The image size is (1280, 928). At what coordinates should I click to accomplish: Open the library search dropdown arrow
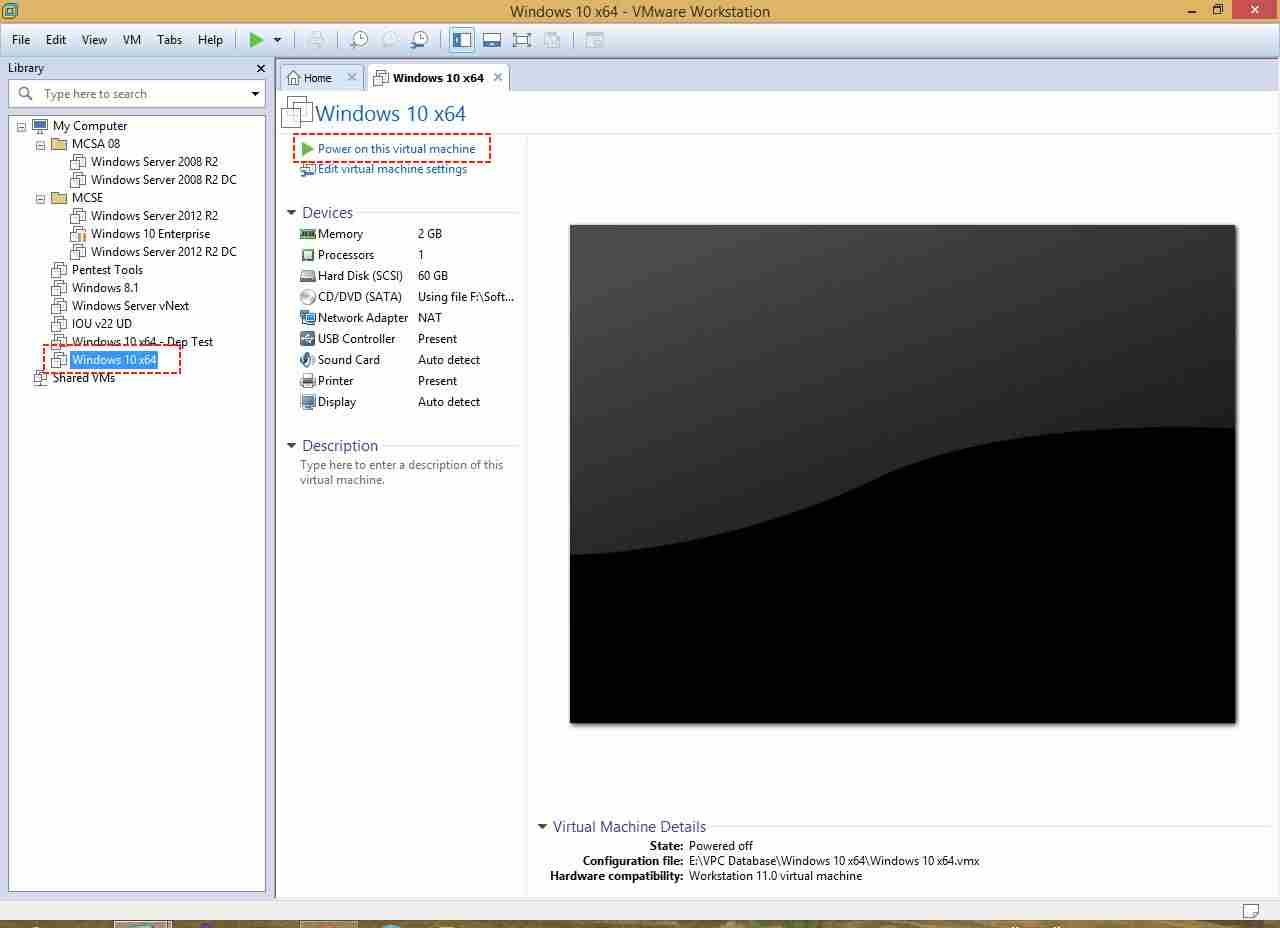tap(255, 94)
